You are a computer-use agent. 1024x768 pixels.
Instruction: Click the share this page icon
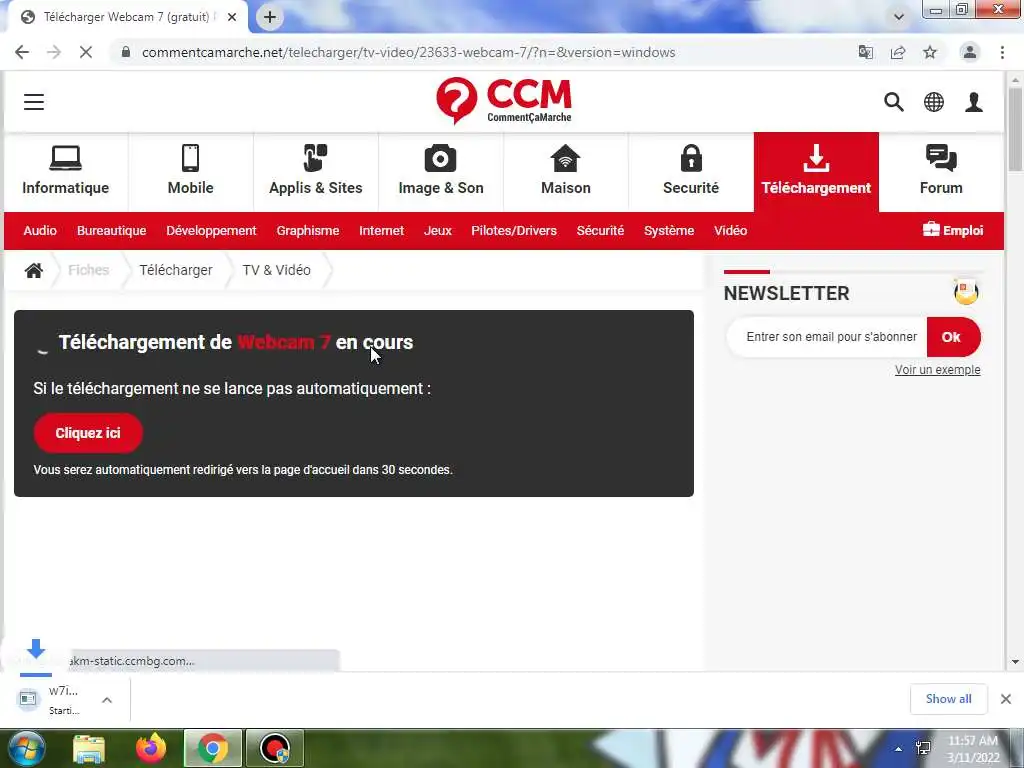[898, 52]
